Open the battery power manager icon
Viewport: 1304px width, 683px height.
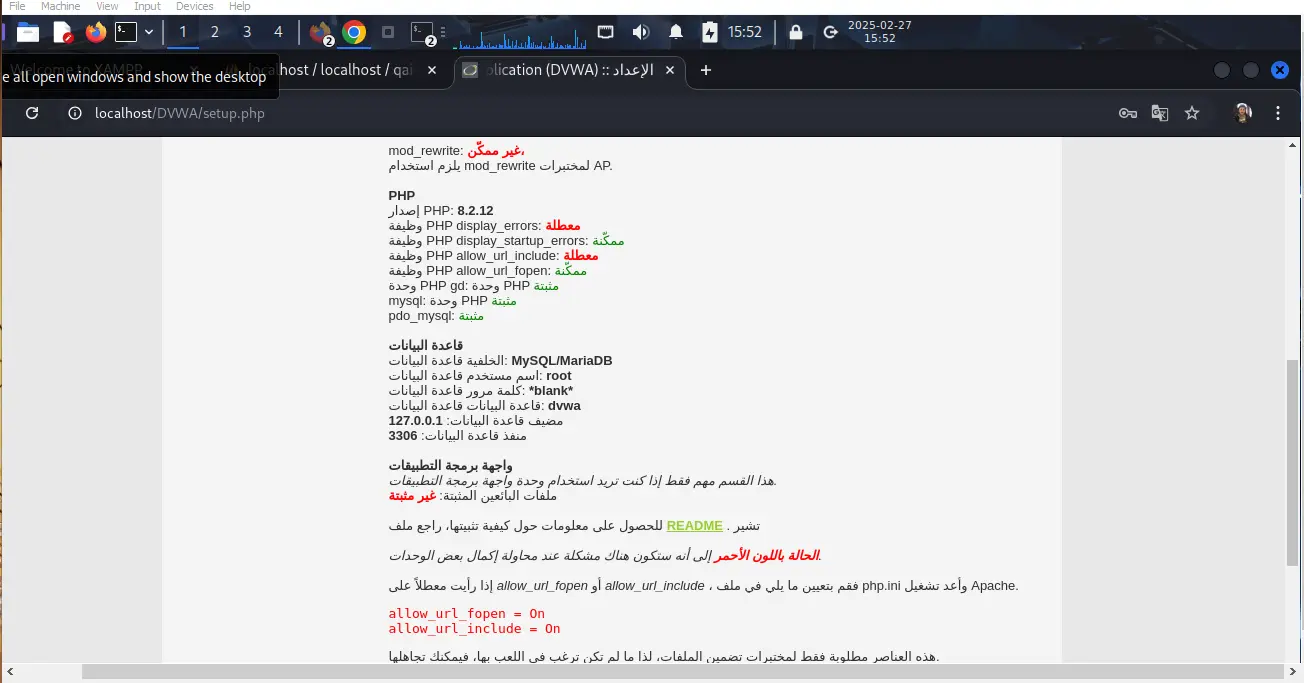tap(710, 32)
